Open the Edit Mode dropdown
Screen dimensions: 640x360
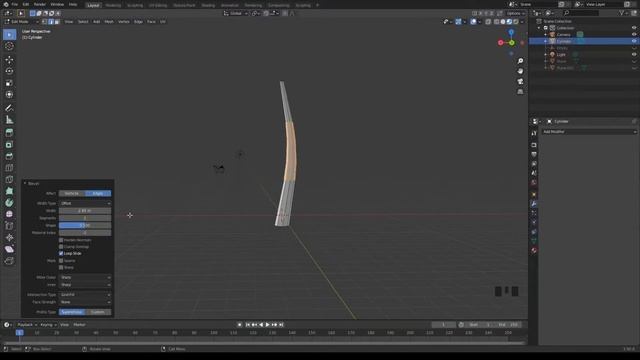[x=21, y=22]
